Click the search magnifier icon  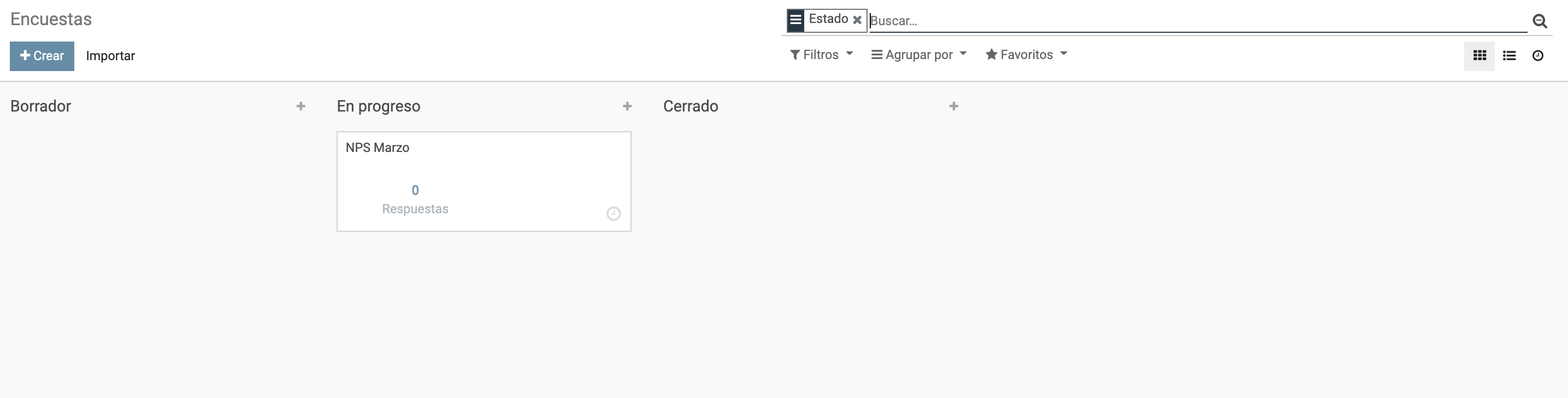pos(1540,21)
